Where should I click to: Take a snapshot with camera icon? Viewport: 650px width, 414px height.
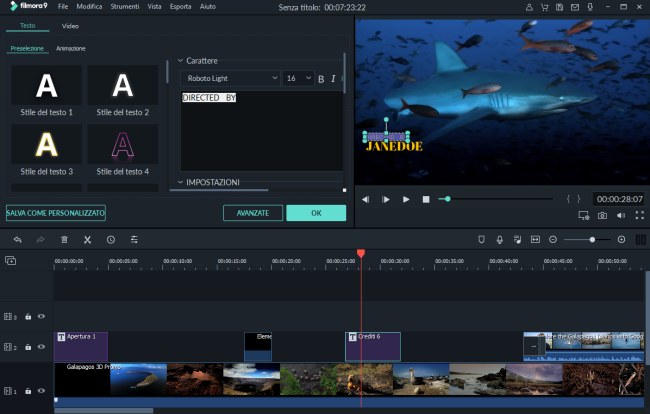click(602, 215)
